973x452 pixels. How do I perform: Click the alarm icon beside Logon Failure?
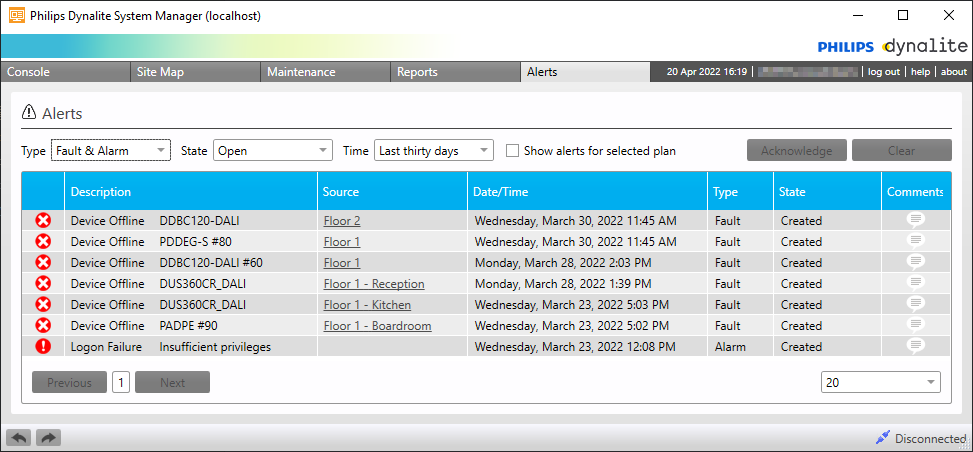tap(43, 346)
